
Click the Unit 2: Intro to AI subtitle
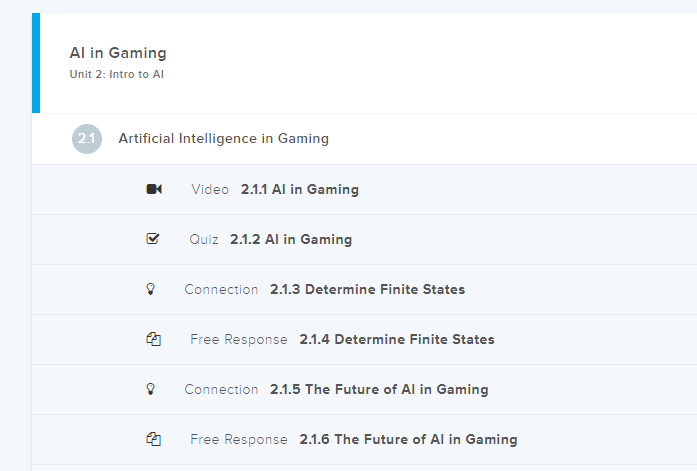tap(116, 75)
